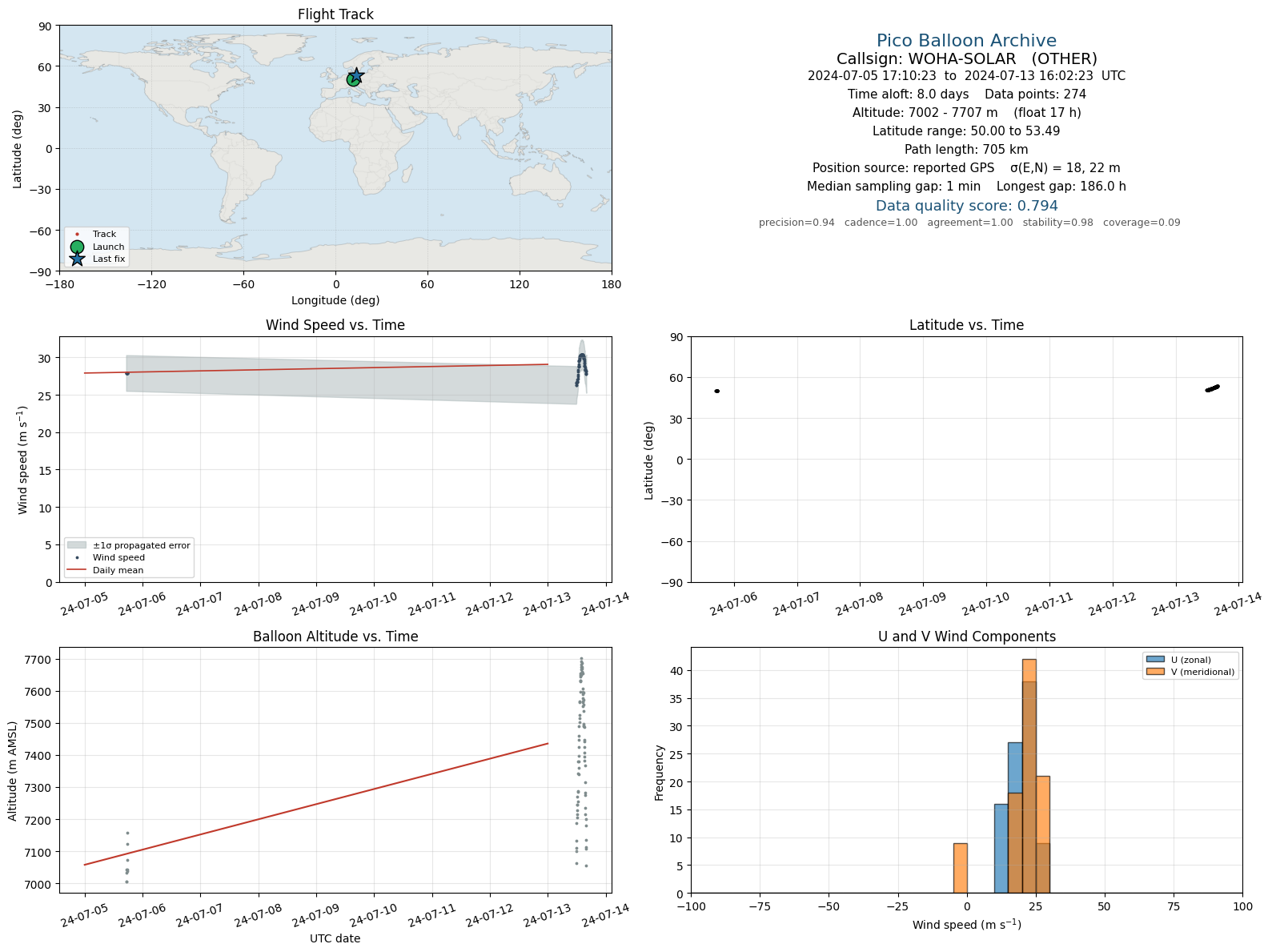Click the early latitude data cluster near 24-07-06
The image size is (1272, 952).
click(716, 391)
